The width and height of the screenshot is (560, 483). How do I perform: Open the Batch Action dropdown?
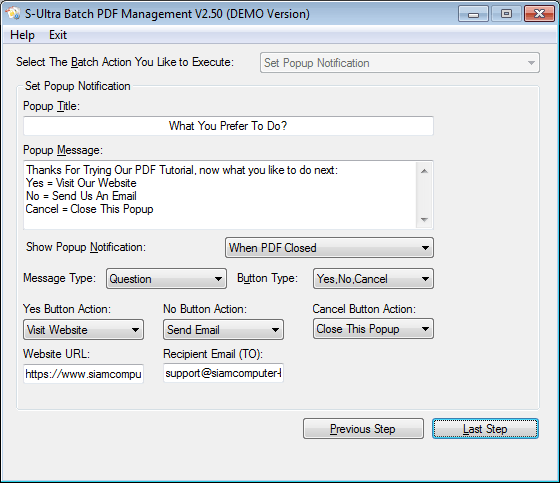[400, 63]
